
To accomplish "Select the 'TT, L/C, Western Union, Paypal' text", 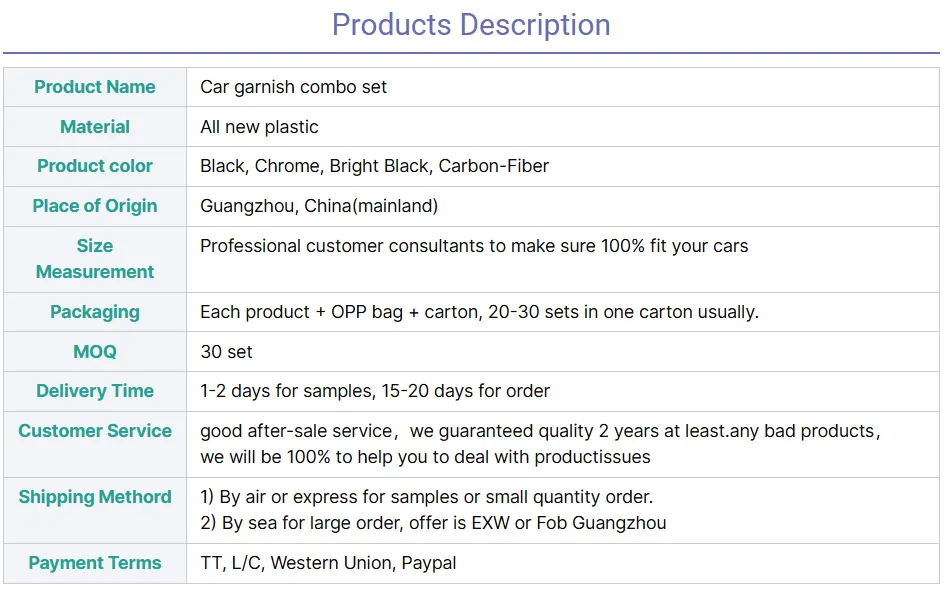I will (328, 563).
